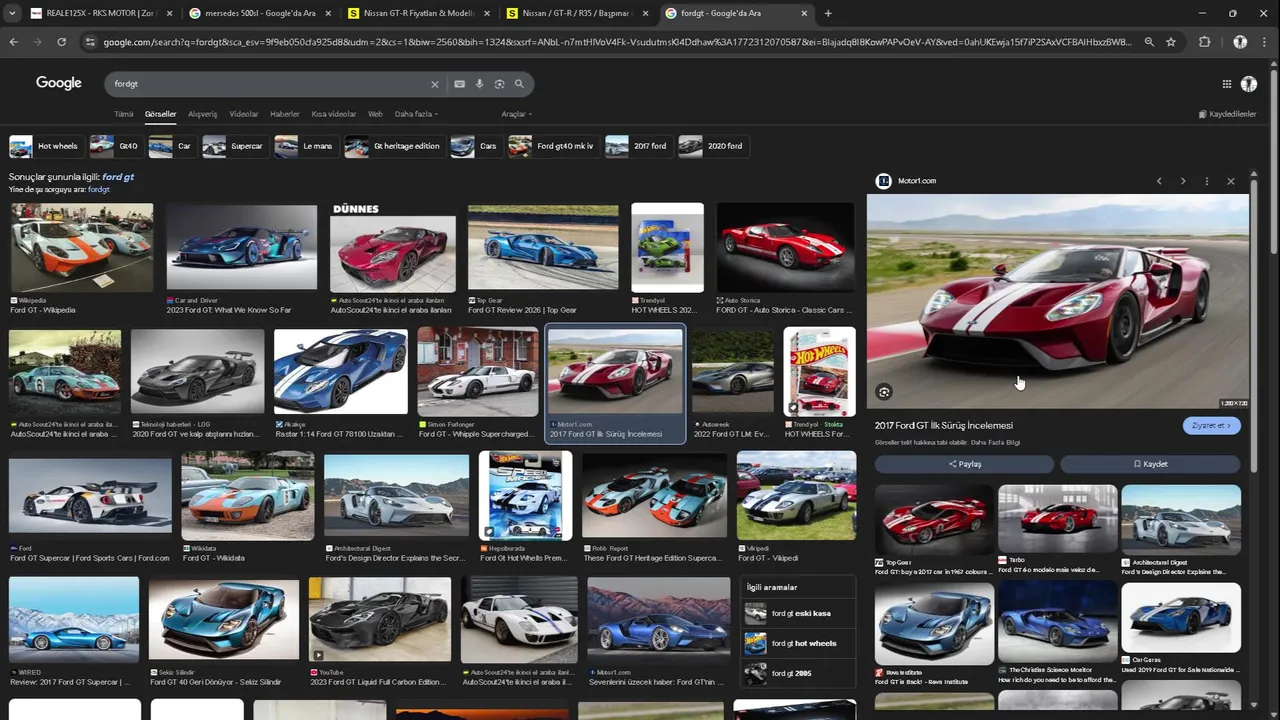Filter by the 'Supercar' chip

pos(234,146)
